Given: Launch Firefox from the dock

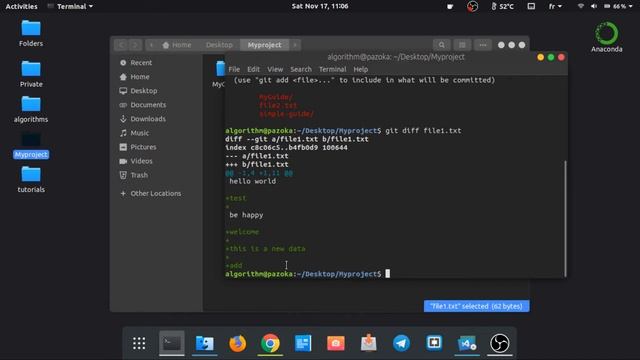Looking at the screenshot, I should (237, 343).
